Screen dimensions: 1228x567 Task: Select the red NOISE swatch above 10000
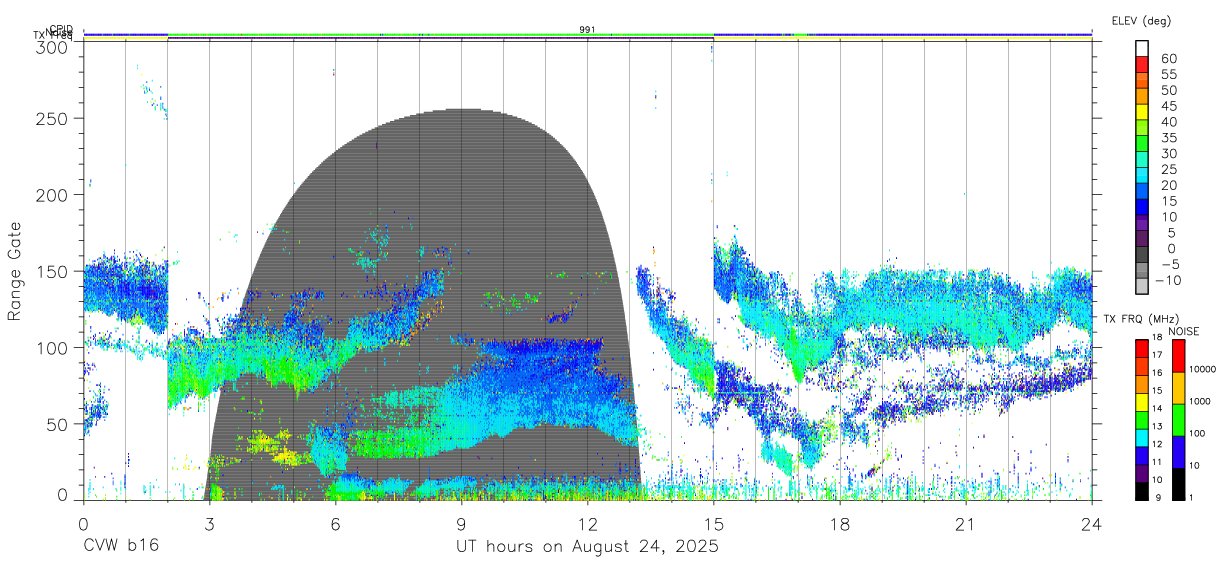1177,354
